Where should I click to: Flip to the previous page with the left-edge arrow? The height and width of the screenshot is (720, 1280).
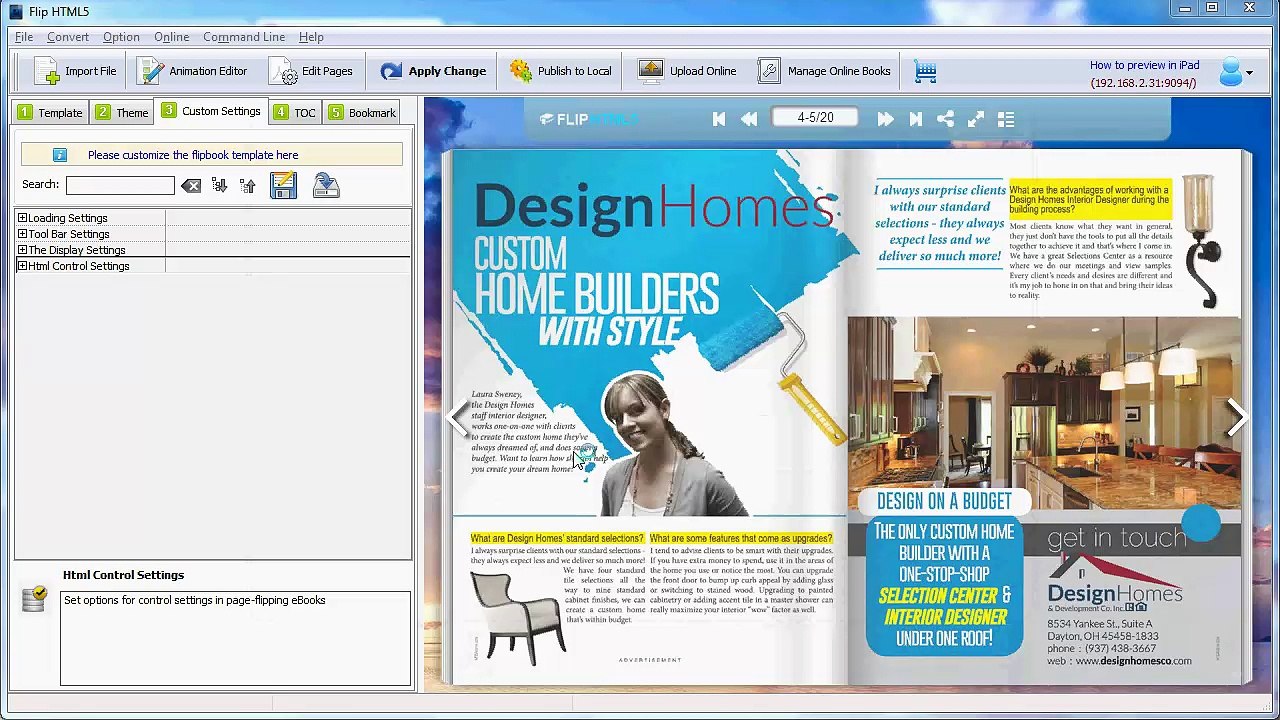[459, 418]
